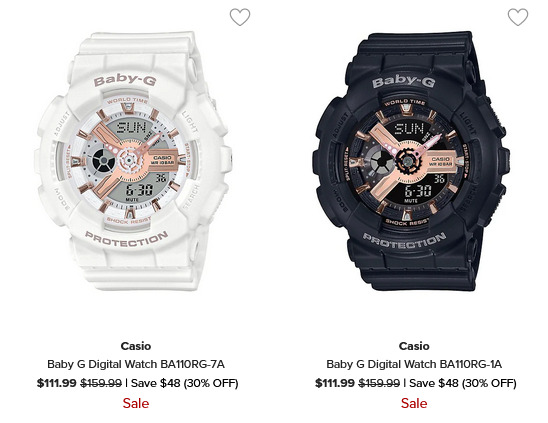This screenshot has height=423, width=548.
Task: Click crossed-out $159.99 price under black watch
Action: (379, 383)
